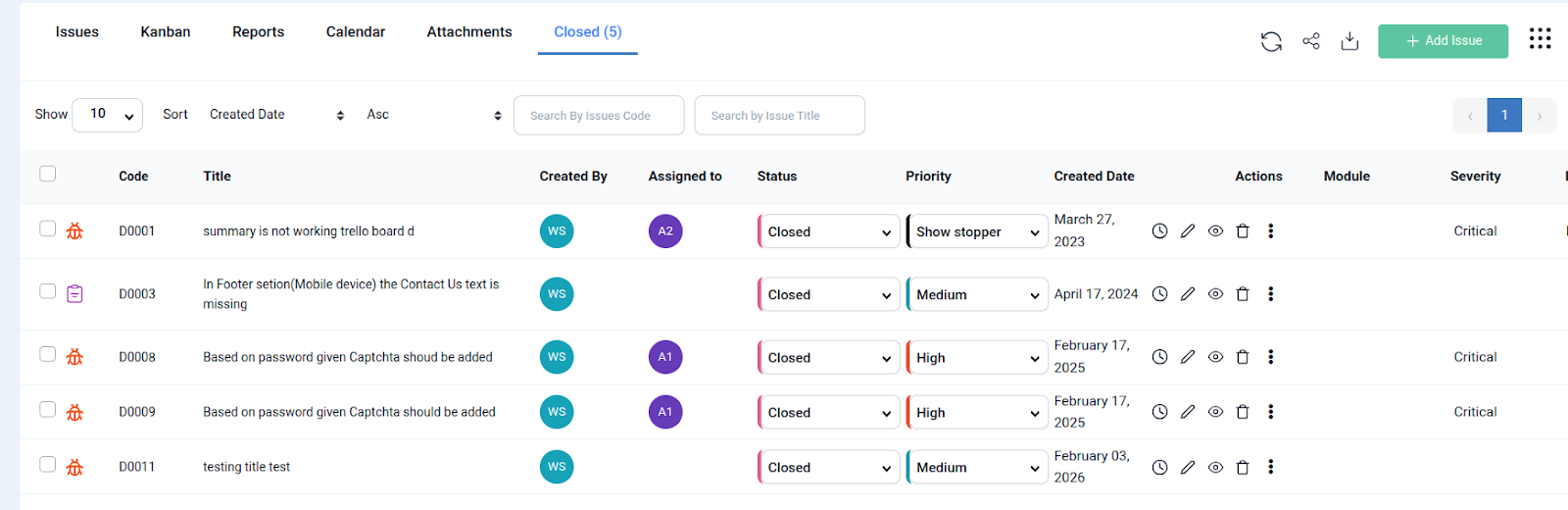This screenshot has width=1568, height=510.
Task: Click the next page arrow
Action: [1539, 116]
